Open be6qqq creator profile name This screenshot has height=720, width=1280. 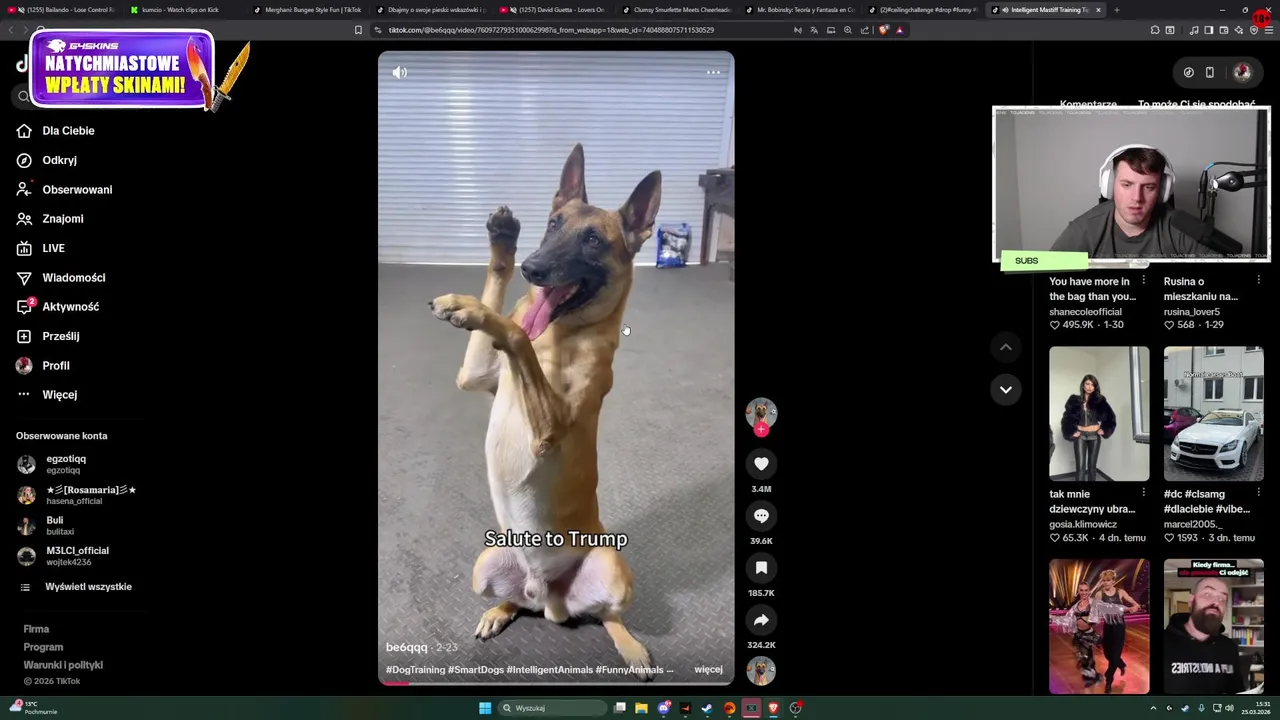point(407,648)
